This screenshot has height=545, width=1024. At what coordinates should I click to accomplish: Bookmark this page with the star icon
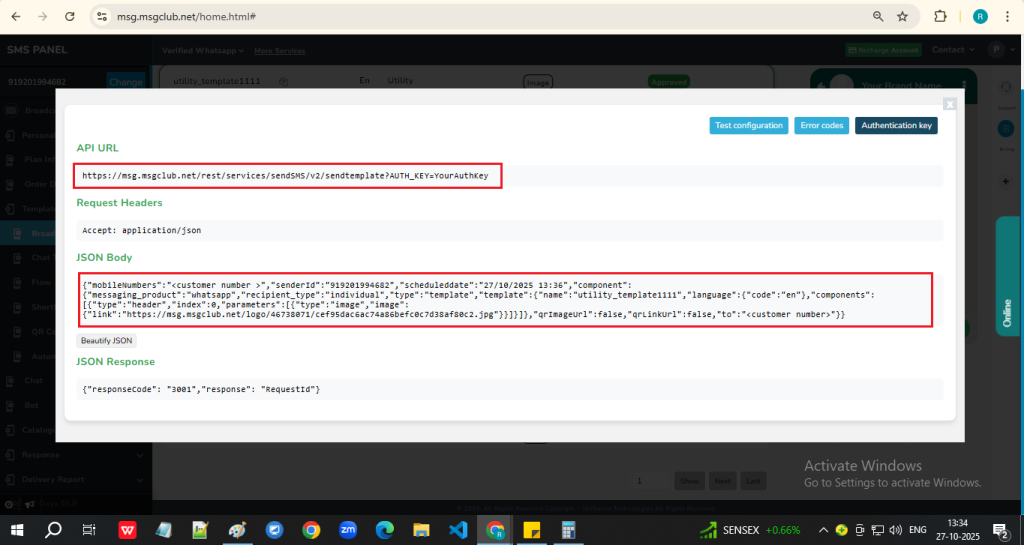(902, 17)
